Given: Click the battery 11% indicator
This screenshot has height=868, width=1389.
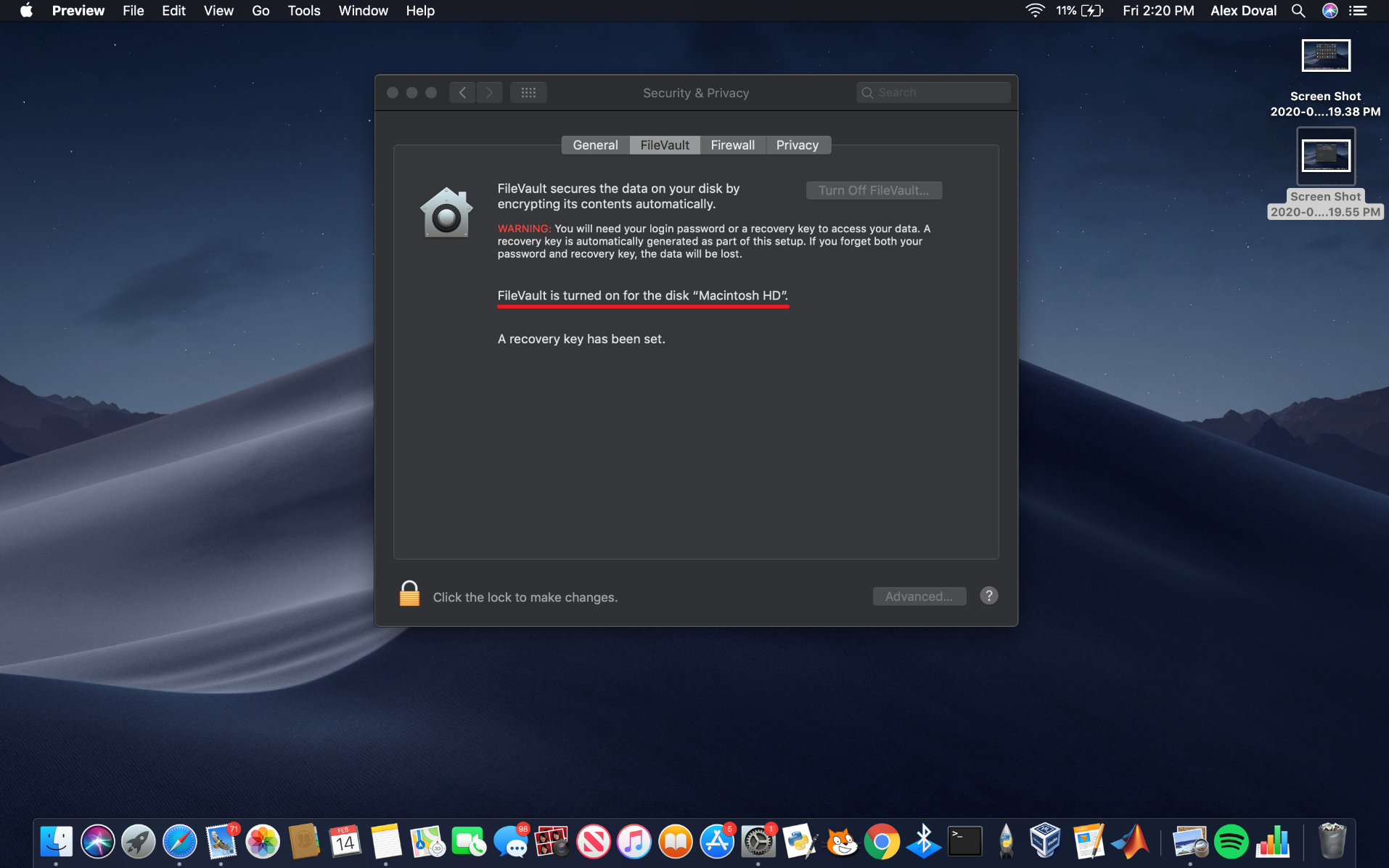Looking at the screenshot, I should [1079, 11].
